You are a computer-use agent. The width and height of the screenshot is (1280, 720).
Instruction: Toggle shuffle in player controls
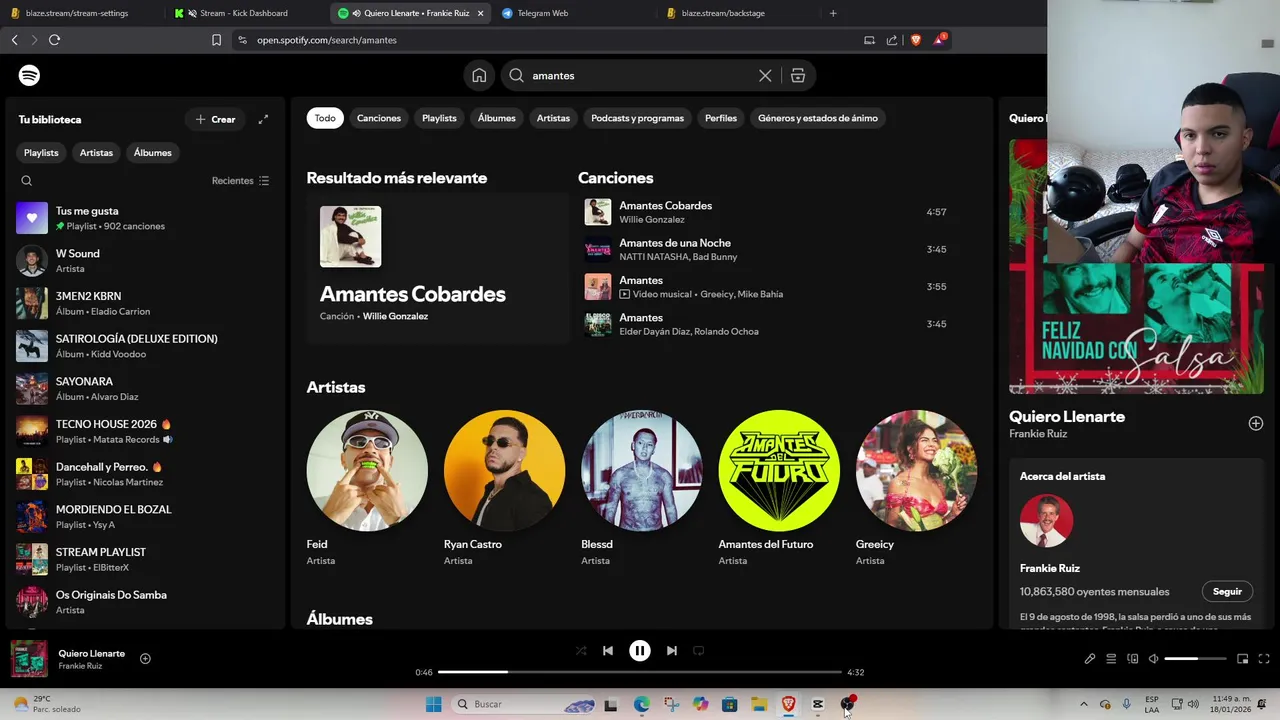point(581,650)
